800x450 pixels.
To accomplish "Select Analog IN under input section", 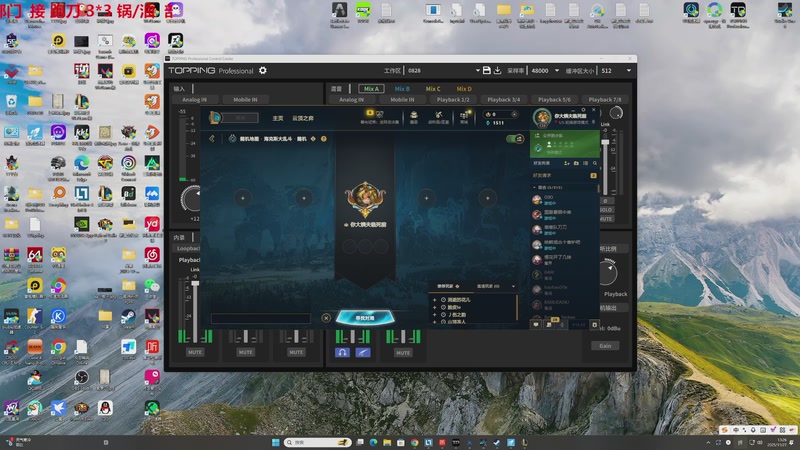I will [194, 99].
